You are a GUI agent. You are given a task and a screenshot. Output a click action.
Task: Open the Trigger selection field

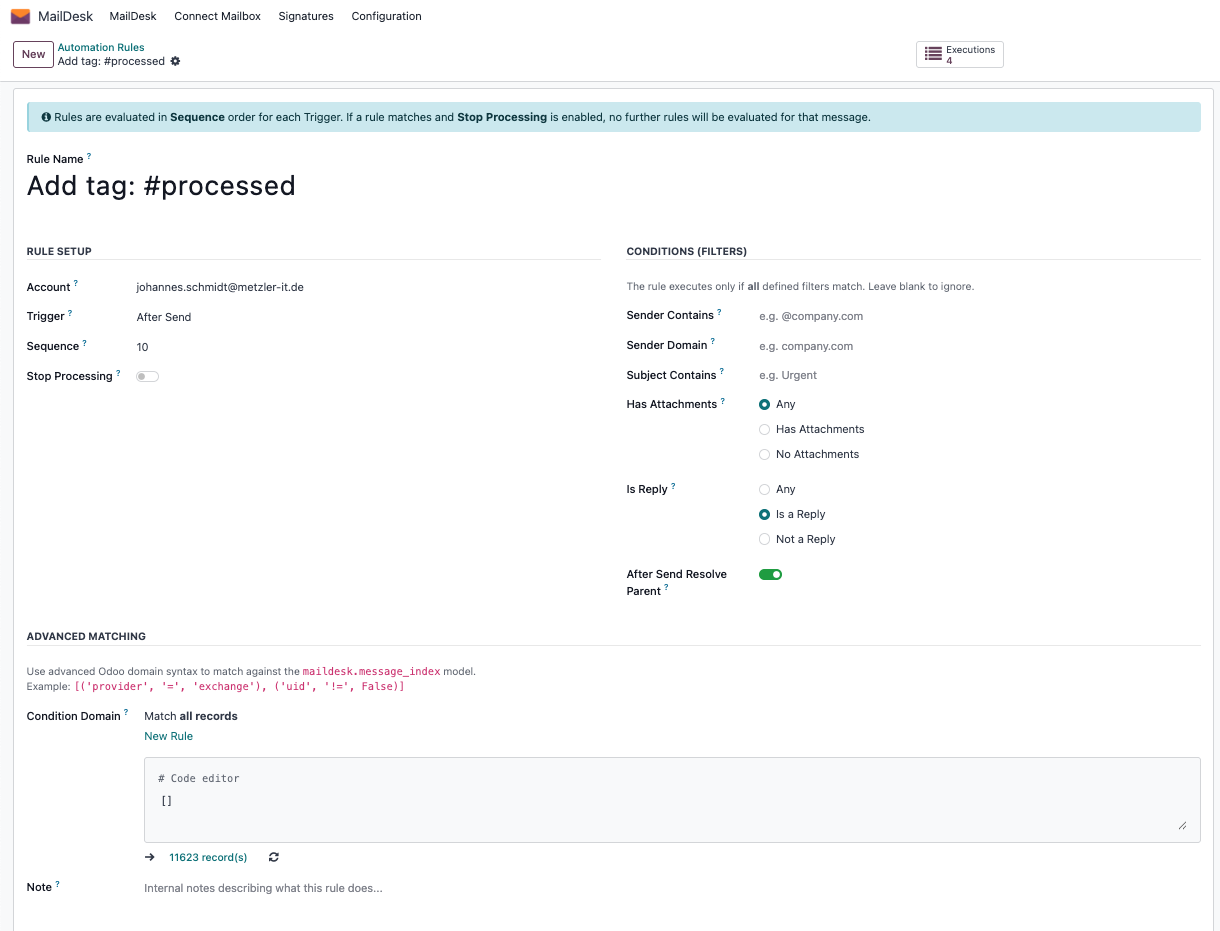click(368, 317)
